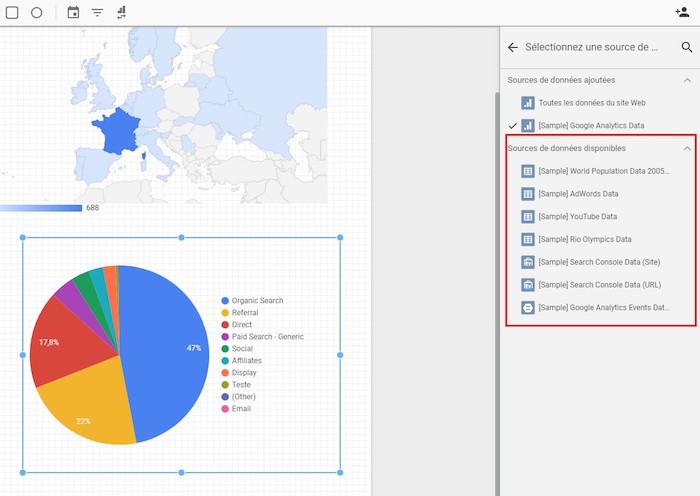Click the blue Organic Search pie slice
This screenshot has height=496, width=700.
(x=170, y=350)
